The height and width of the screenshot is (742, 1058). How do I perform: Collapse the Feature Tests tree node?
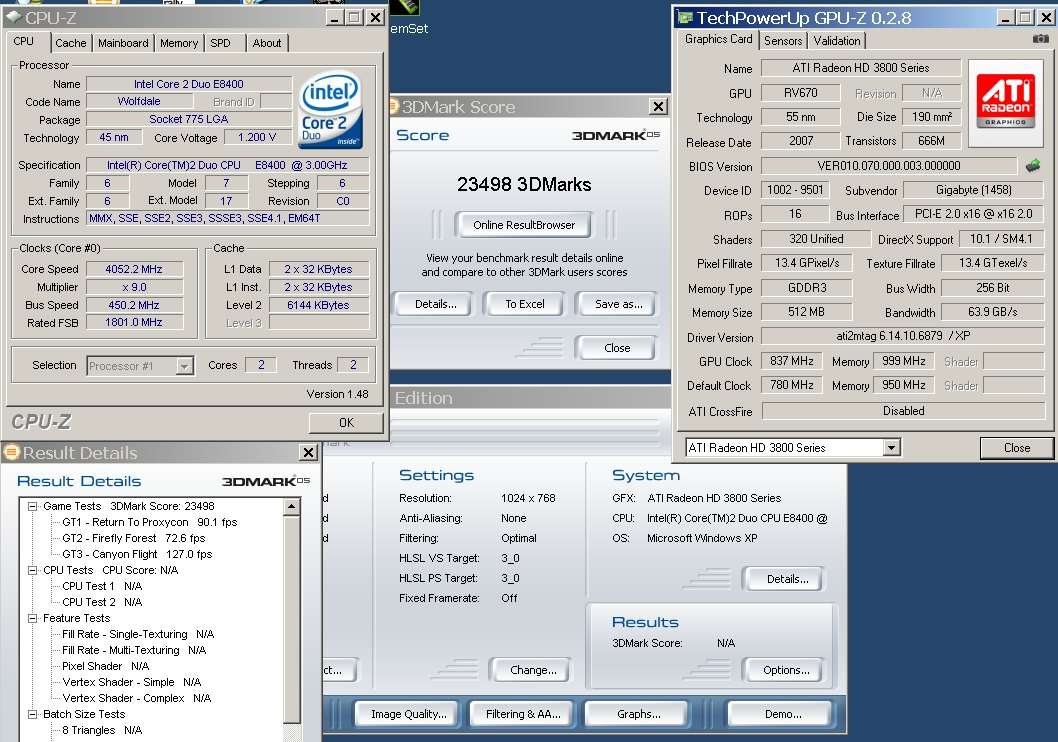pos(32,618)
